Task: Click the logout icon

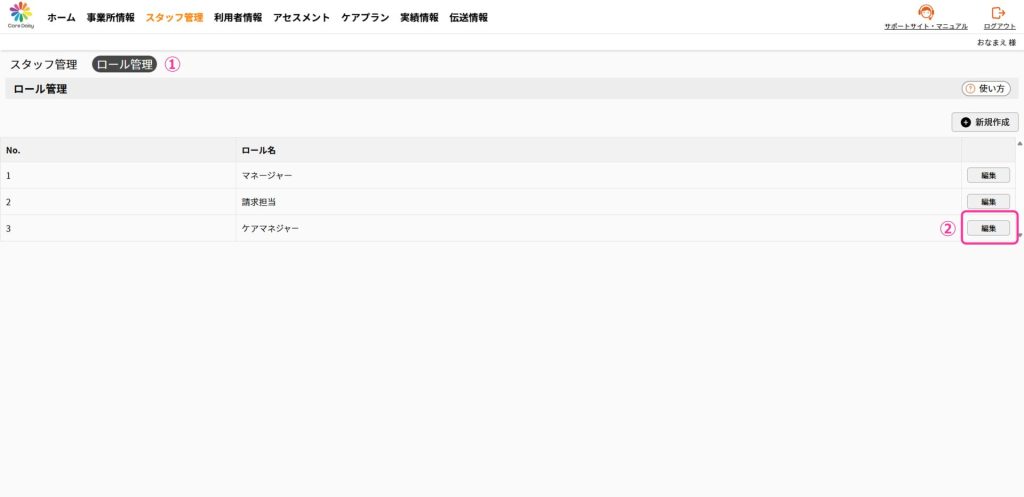Action: click(997, 13)
